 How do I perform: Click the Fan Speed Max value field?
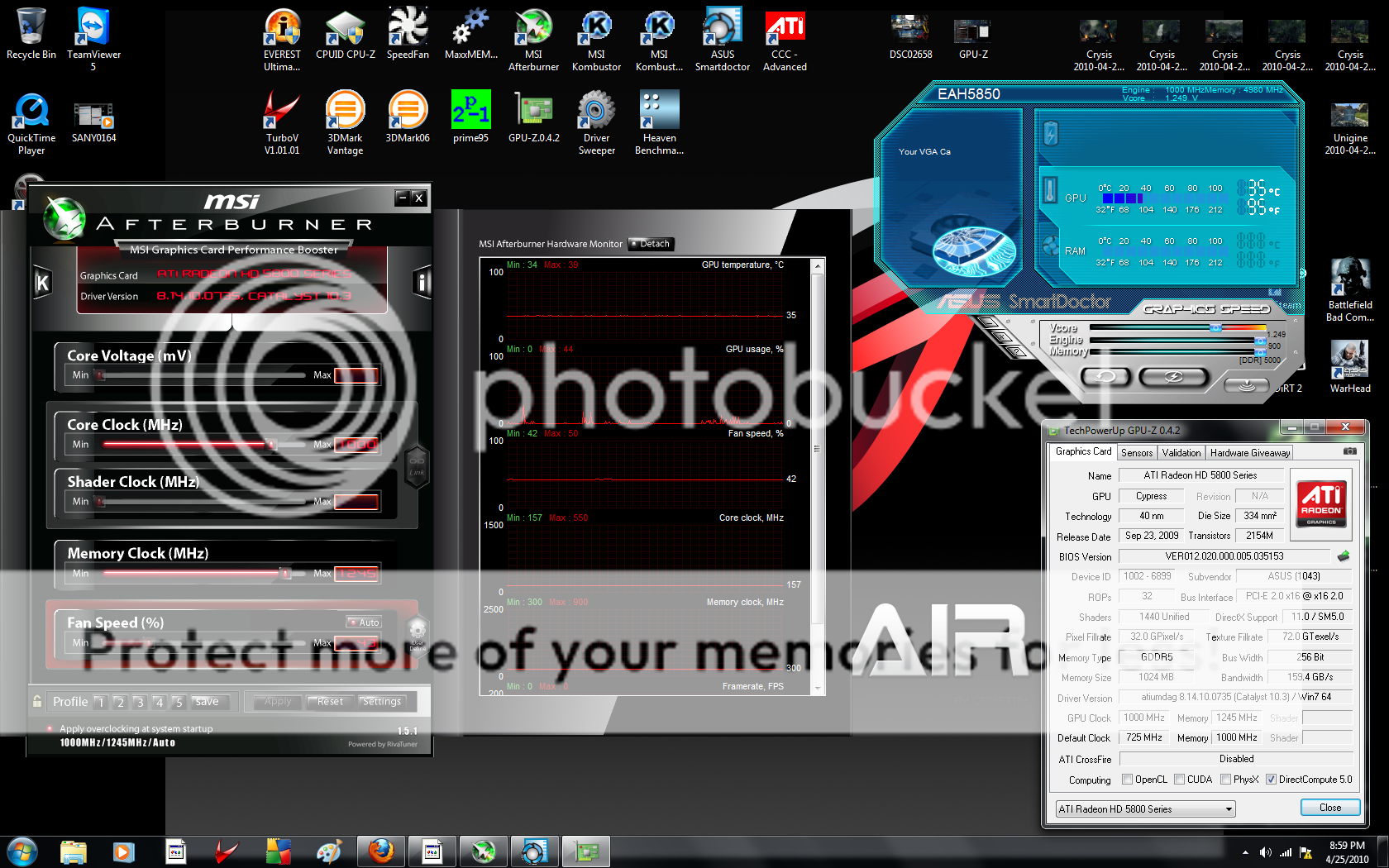coord(356,642)
